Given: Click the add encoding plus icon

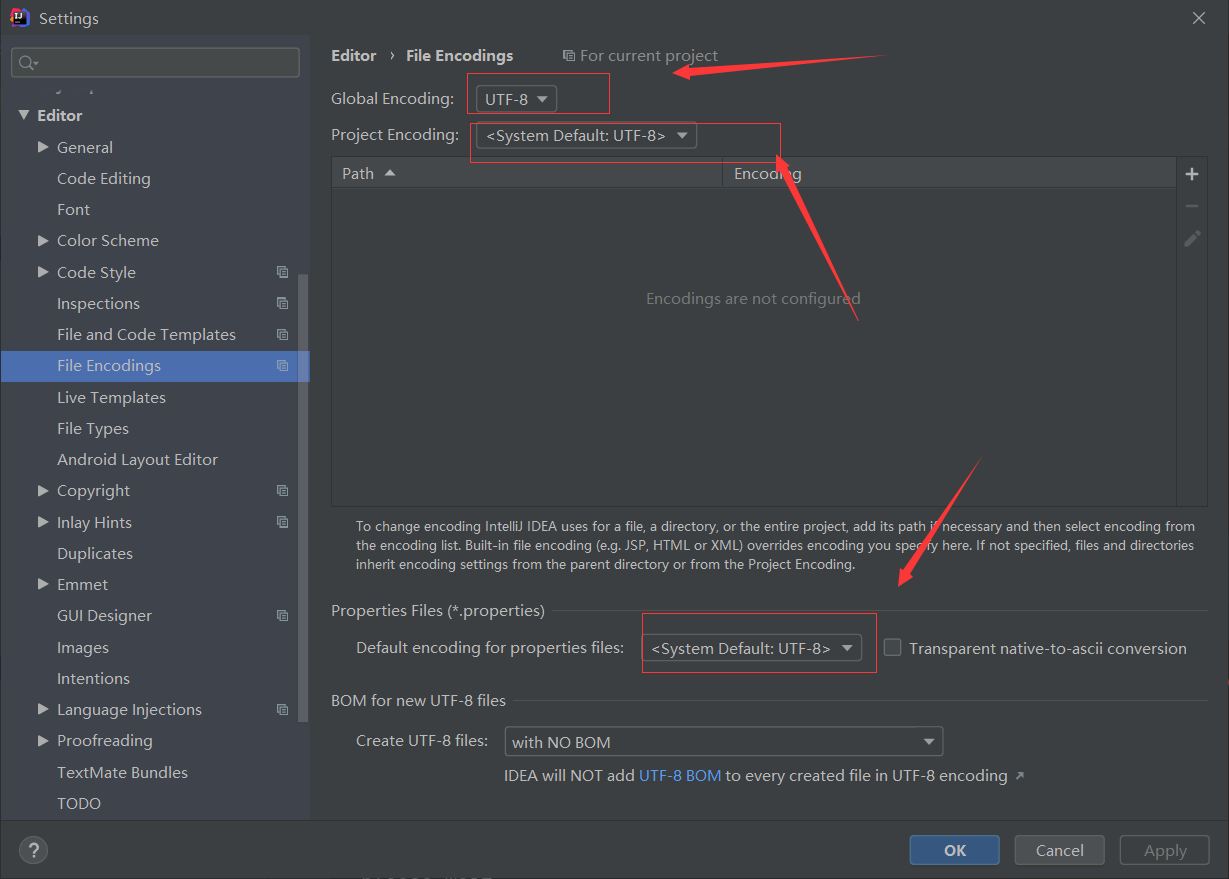Looking at the screenshot, I should [x=1191, y=174].
